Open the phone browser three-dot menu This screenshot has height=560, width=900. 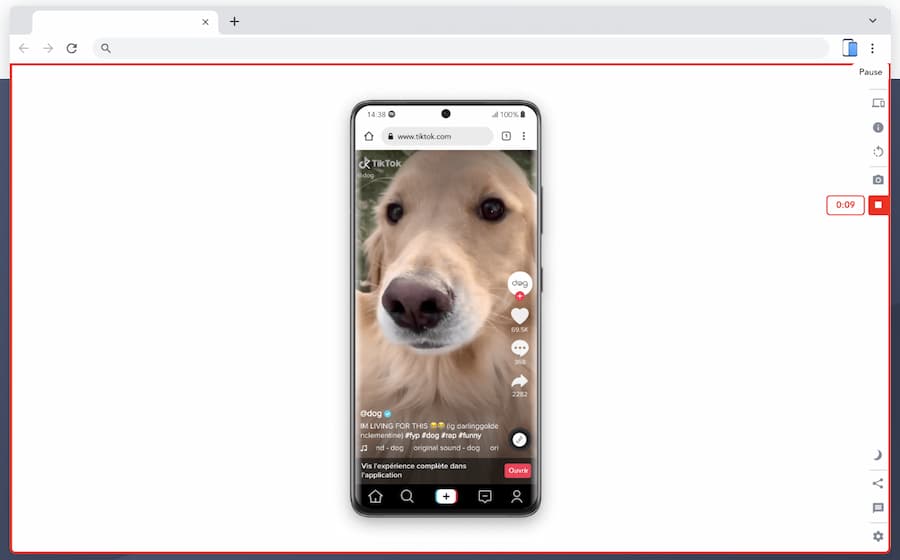point(523,136)
